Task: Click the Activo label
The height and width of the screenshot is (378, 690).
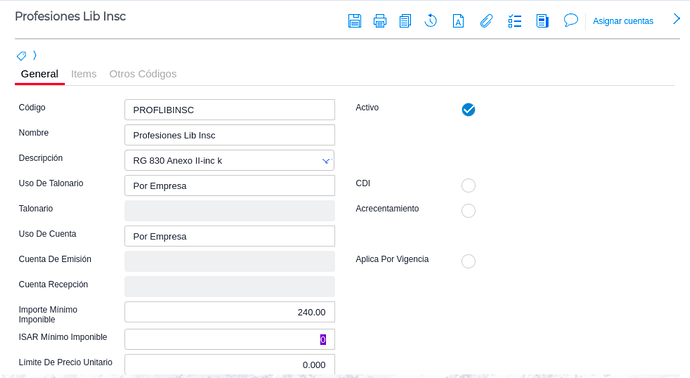Action: click(367, 107)
